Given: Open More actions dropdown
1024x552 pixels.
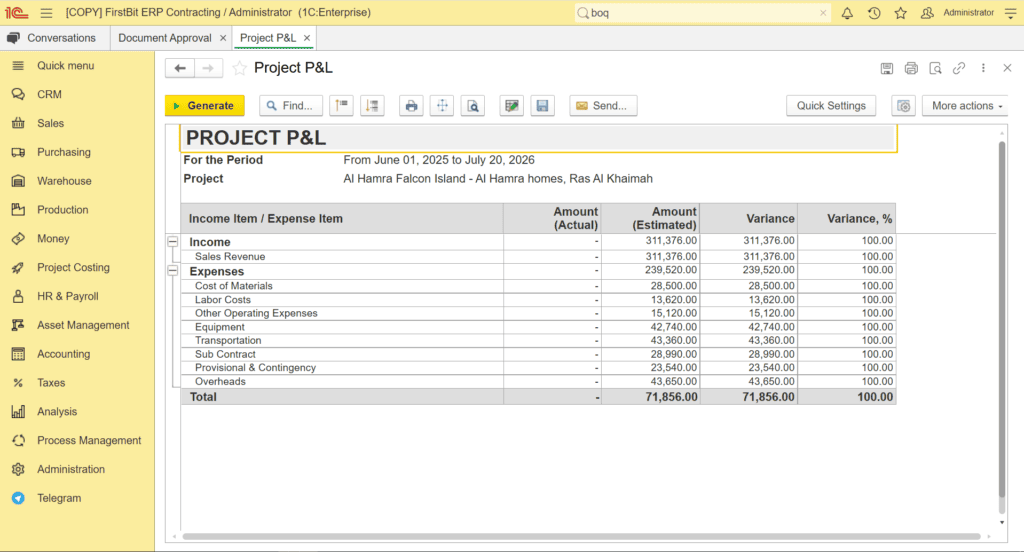Looking at the screenshot, I should 966,106.
